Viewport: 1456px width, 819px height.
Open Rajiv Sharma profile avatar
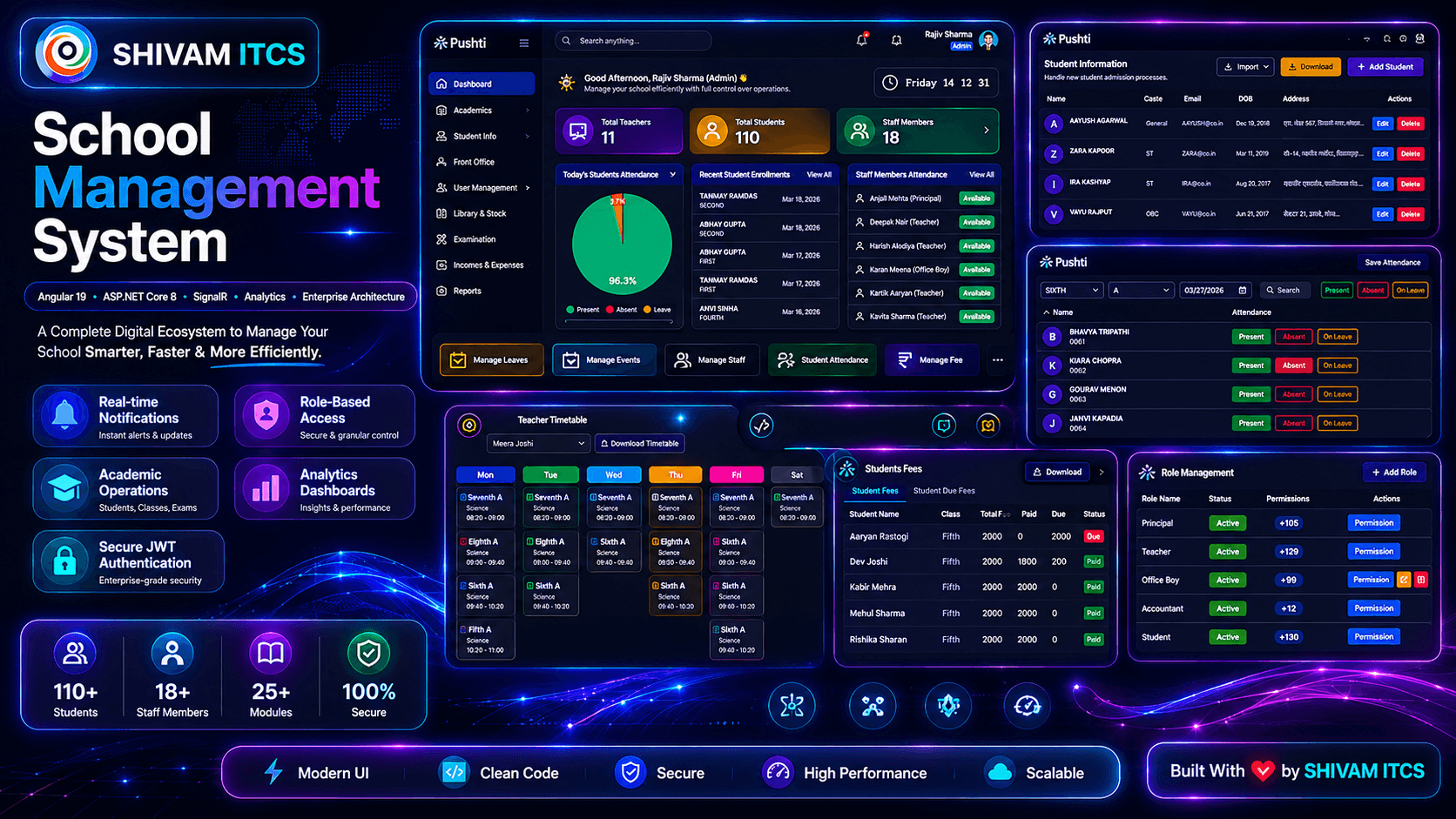(x=988, y=40)
